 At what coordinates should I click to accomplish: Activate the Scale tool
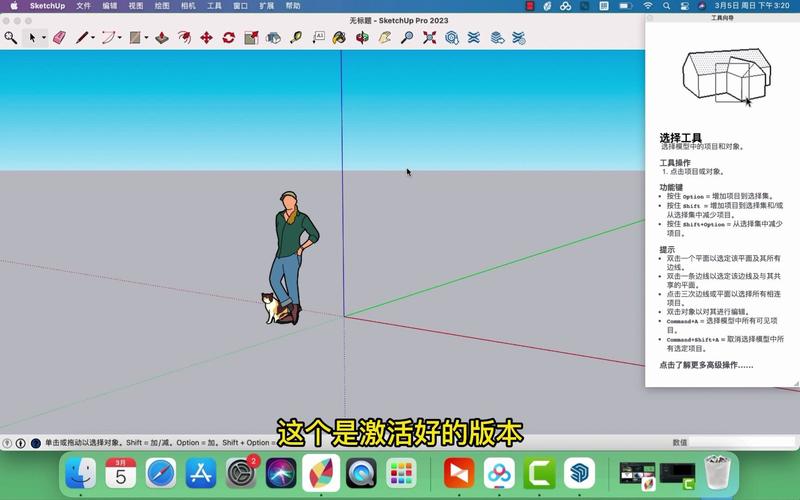click(x=251, y=38)
